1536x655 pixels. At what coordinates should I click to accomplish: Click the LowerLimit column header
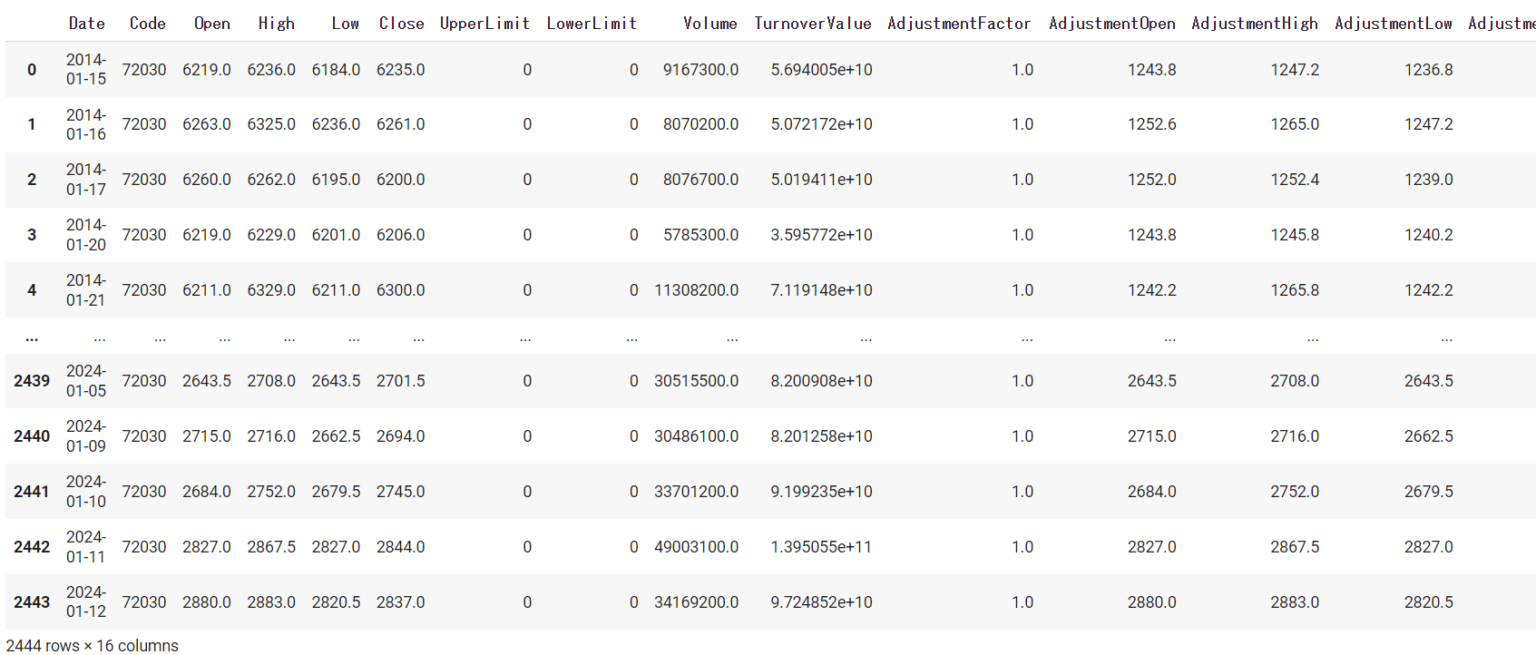(x=591, y=23)
